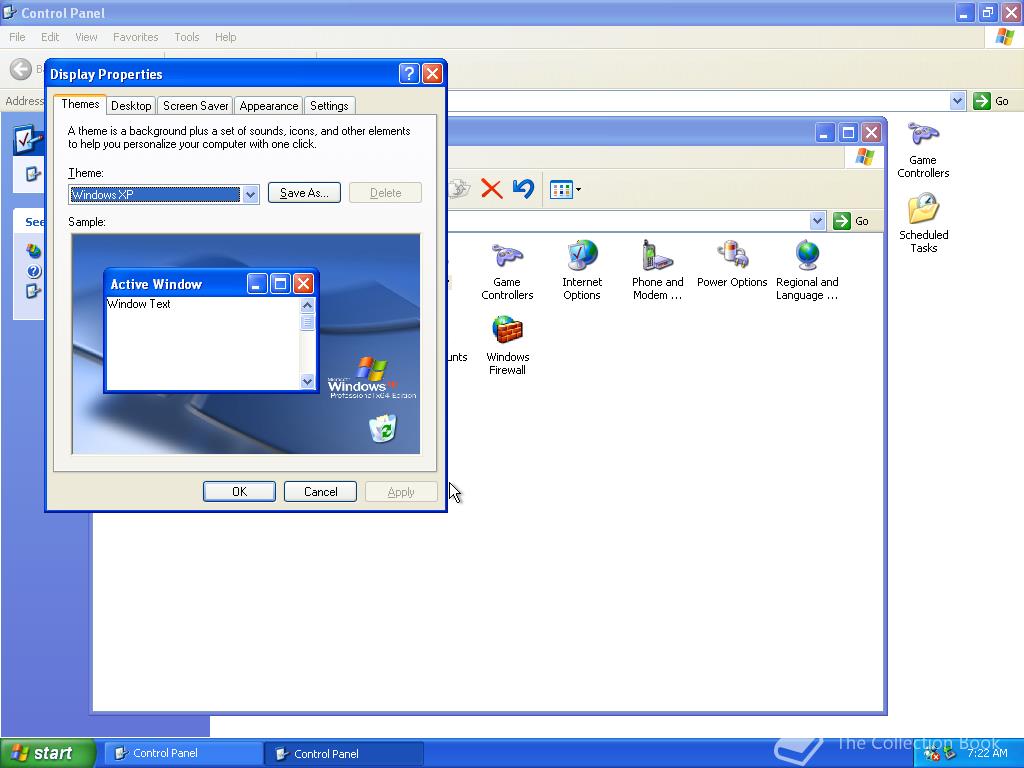
Task: Minimize the inner Control Panel window
Action: 825,133
